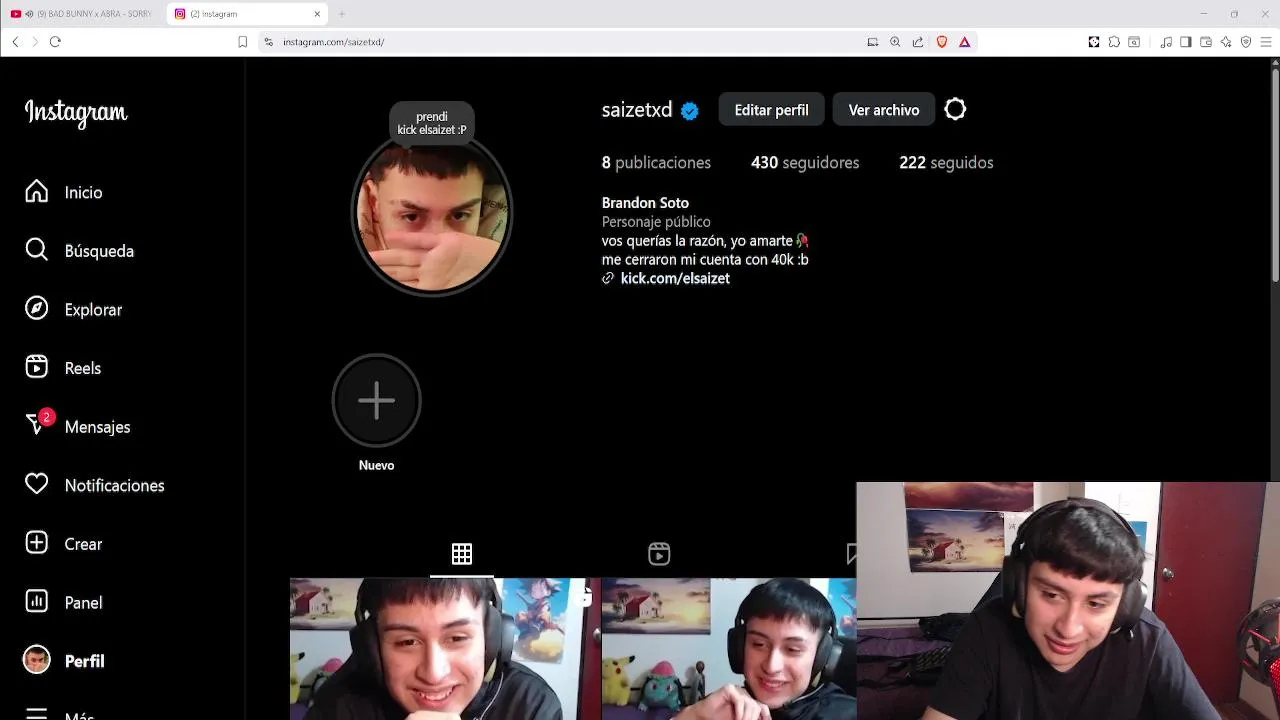The height and width of the screenshot is (720, 1280).
Task: Open Mensajes with 2 unread
Action: coord(77,427)
